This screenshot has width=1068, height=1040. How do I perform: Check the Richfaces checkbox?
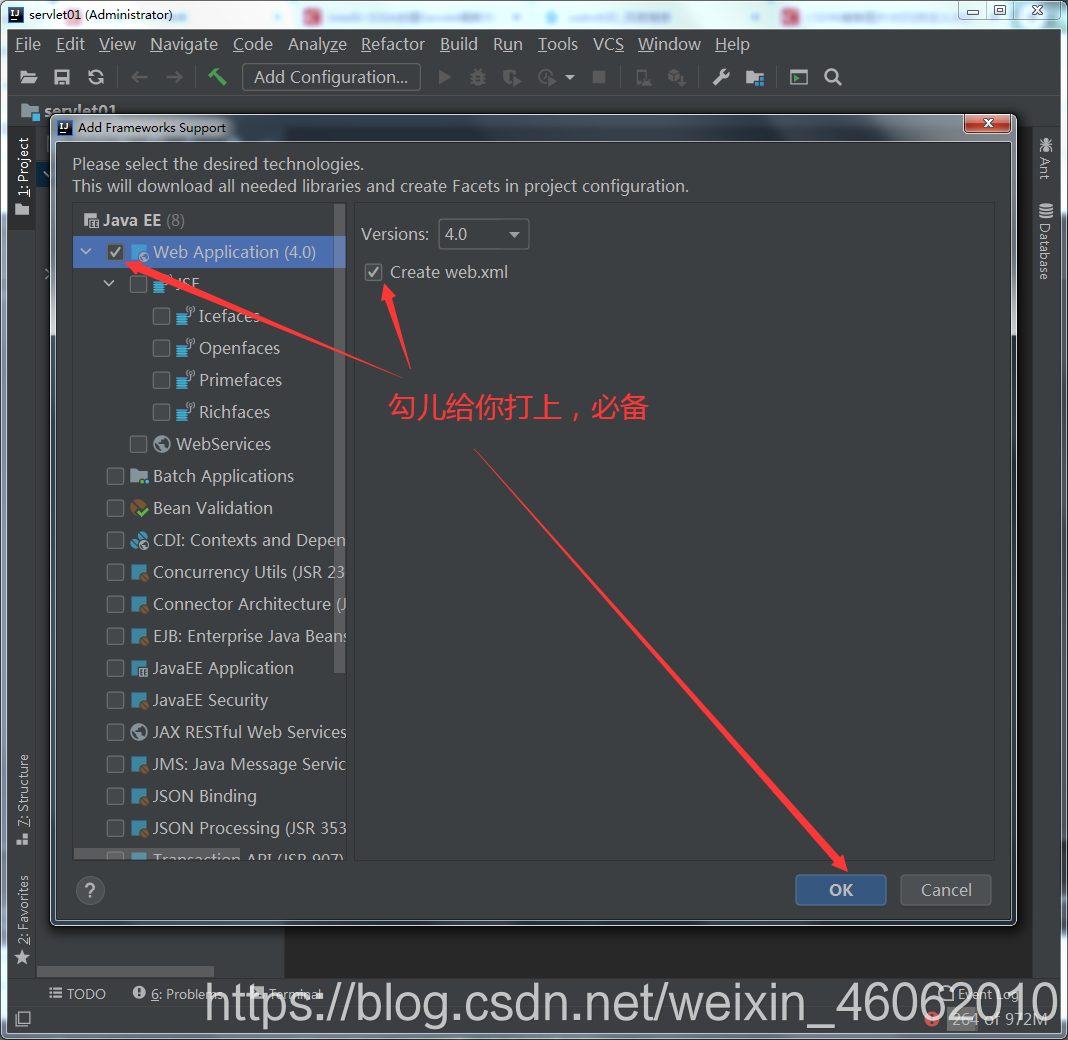[x=161, y=412]
